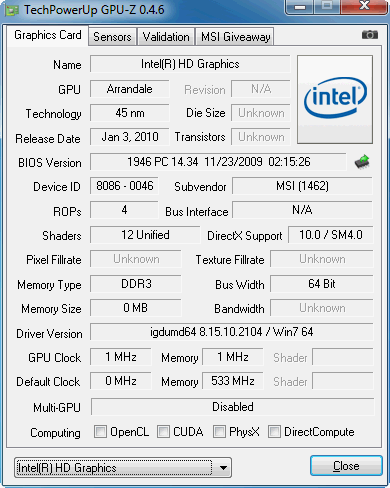The width and height of the screenshot is (390, 488).
Task: Open the Validation tab
Action: pyautogui.click(x=166, y=37)
